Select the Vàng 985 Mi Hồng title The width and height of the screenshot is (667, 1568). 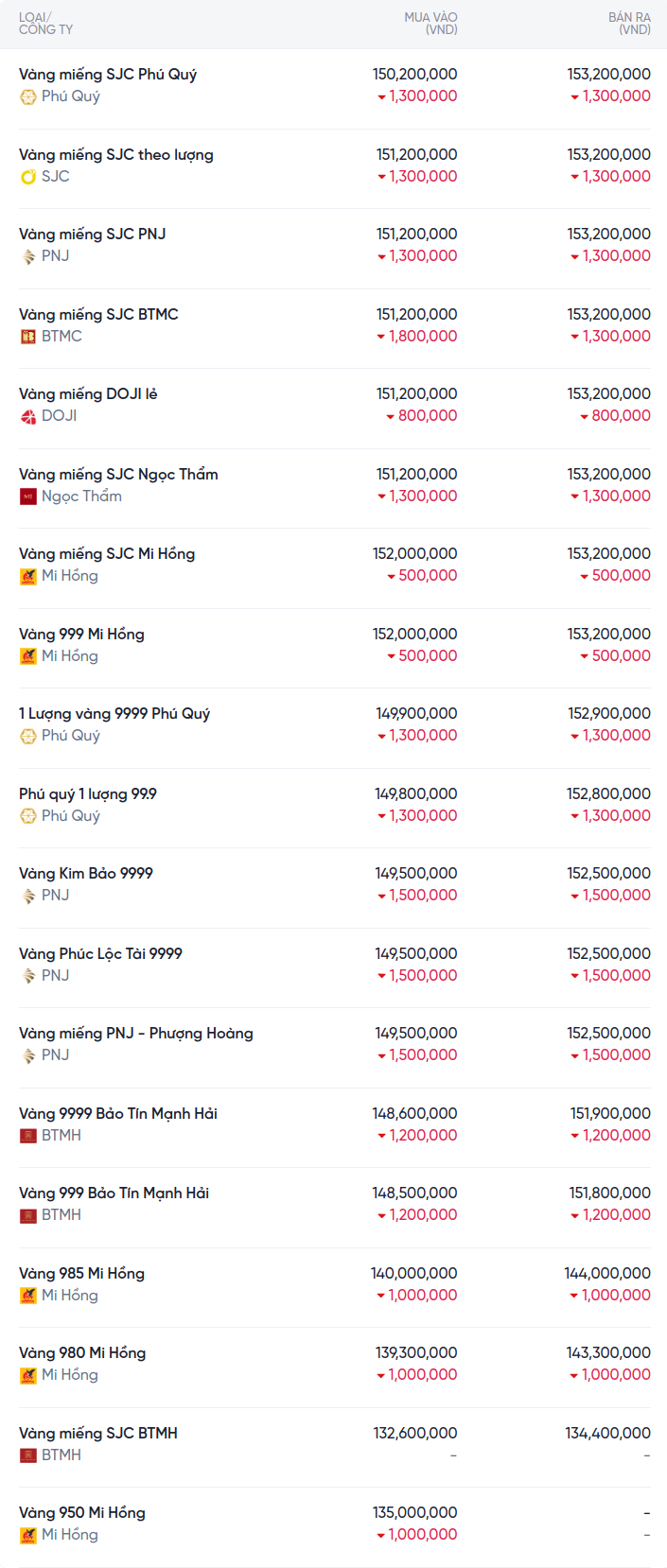[x=81, y=1274]
